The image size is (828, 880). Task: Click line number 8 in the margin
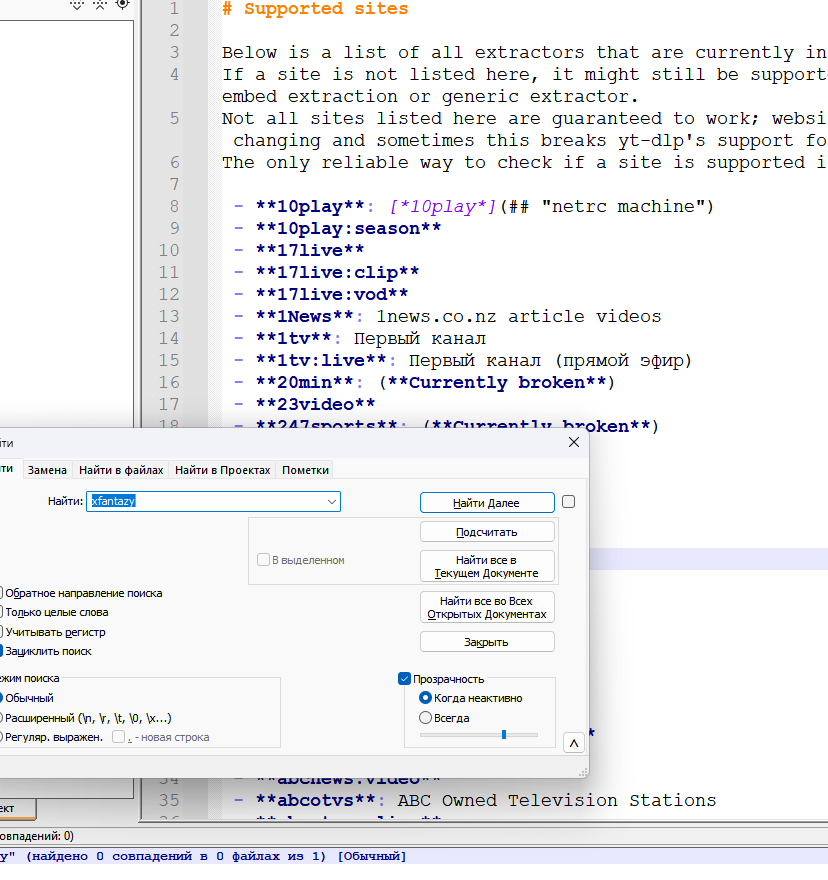pos(175,207)
